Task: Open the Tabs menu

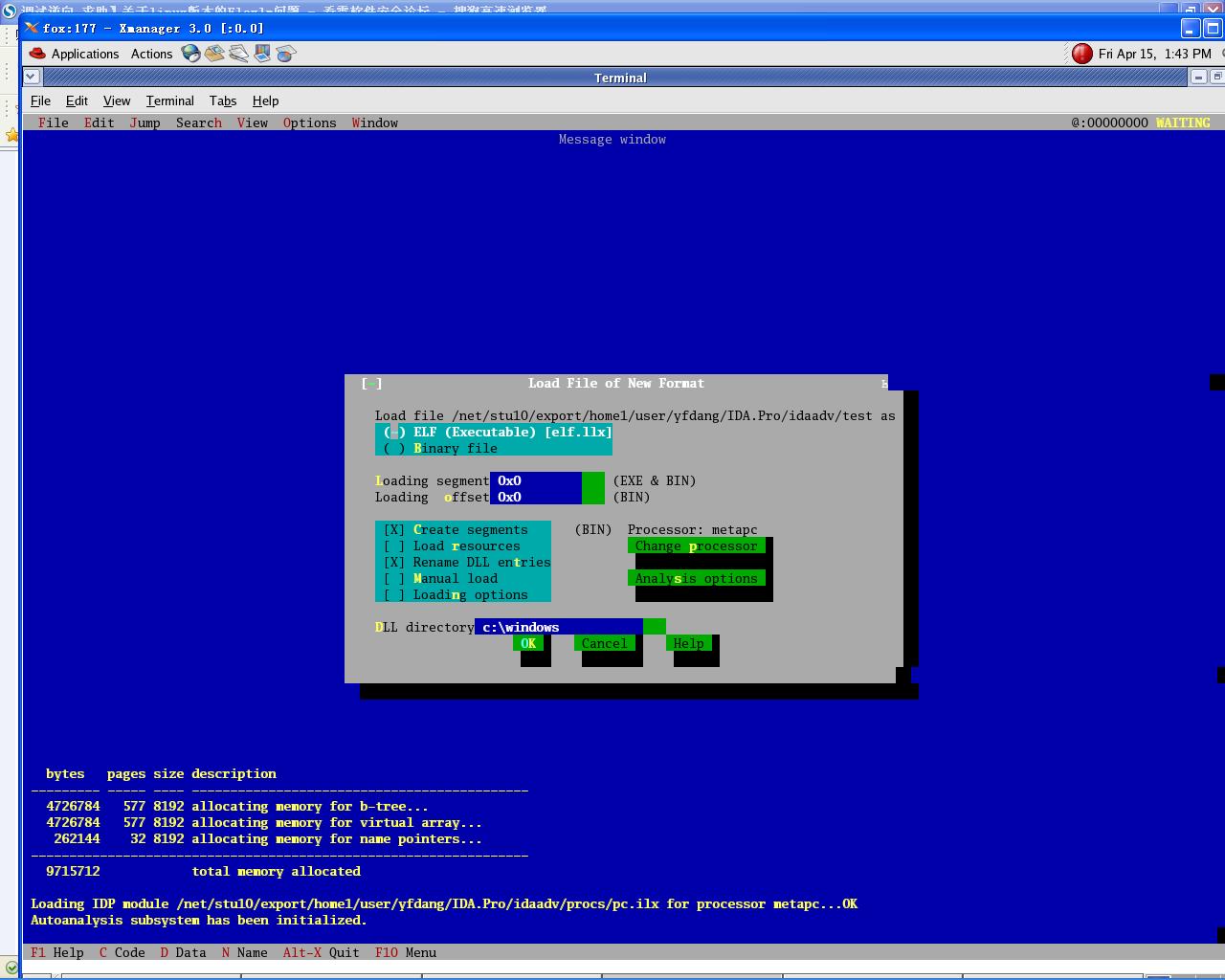Action: pos(223,100)
